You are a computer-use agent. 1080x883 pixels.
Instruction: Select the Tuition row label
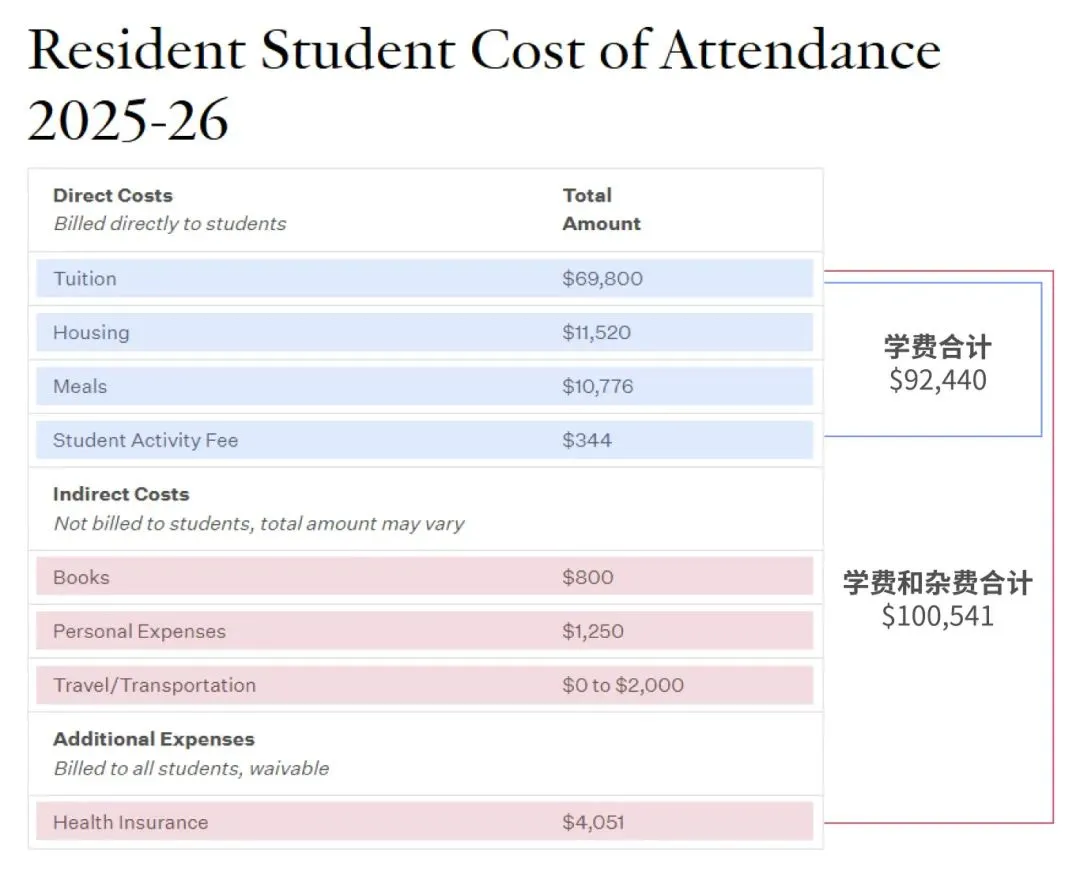tap(85, 279)
